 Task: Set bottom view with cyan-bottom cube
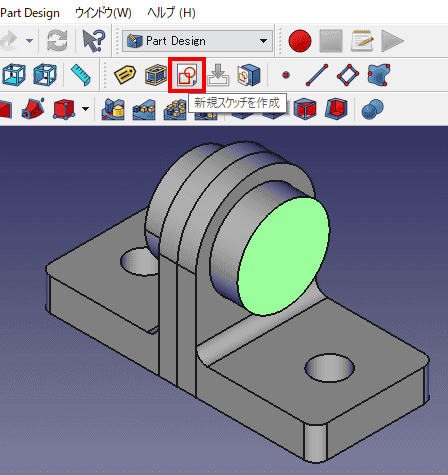pos(14,74)
